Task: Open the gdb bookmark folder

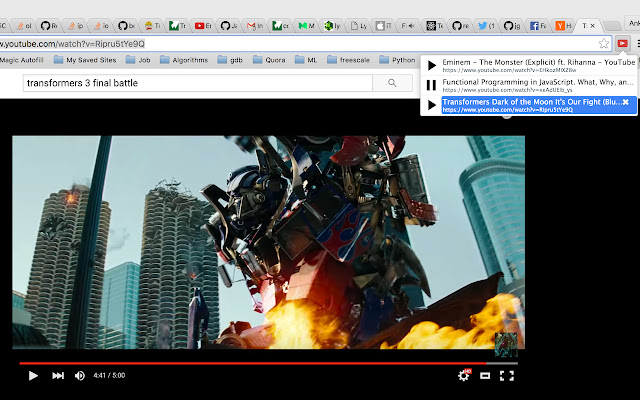Action: [x=230, y=60]
